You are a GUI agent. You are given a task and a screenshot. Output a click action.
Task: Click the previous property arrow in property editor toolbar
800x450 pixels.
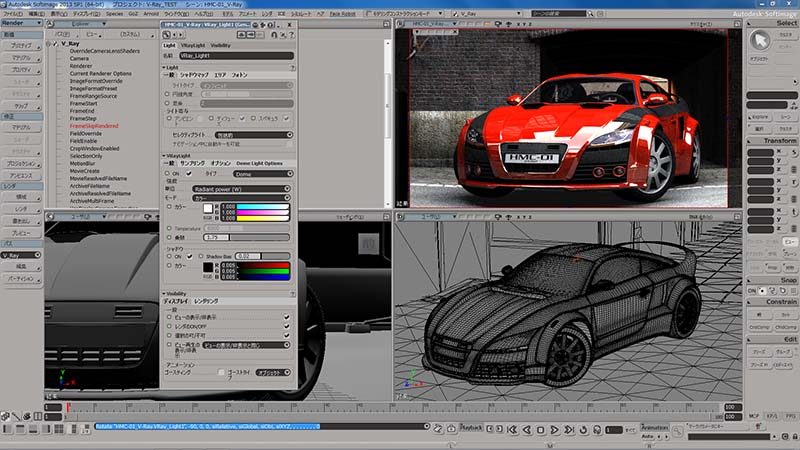174,35
